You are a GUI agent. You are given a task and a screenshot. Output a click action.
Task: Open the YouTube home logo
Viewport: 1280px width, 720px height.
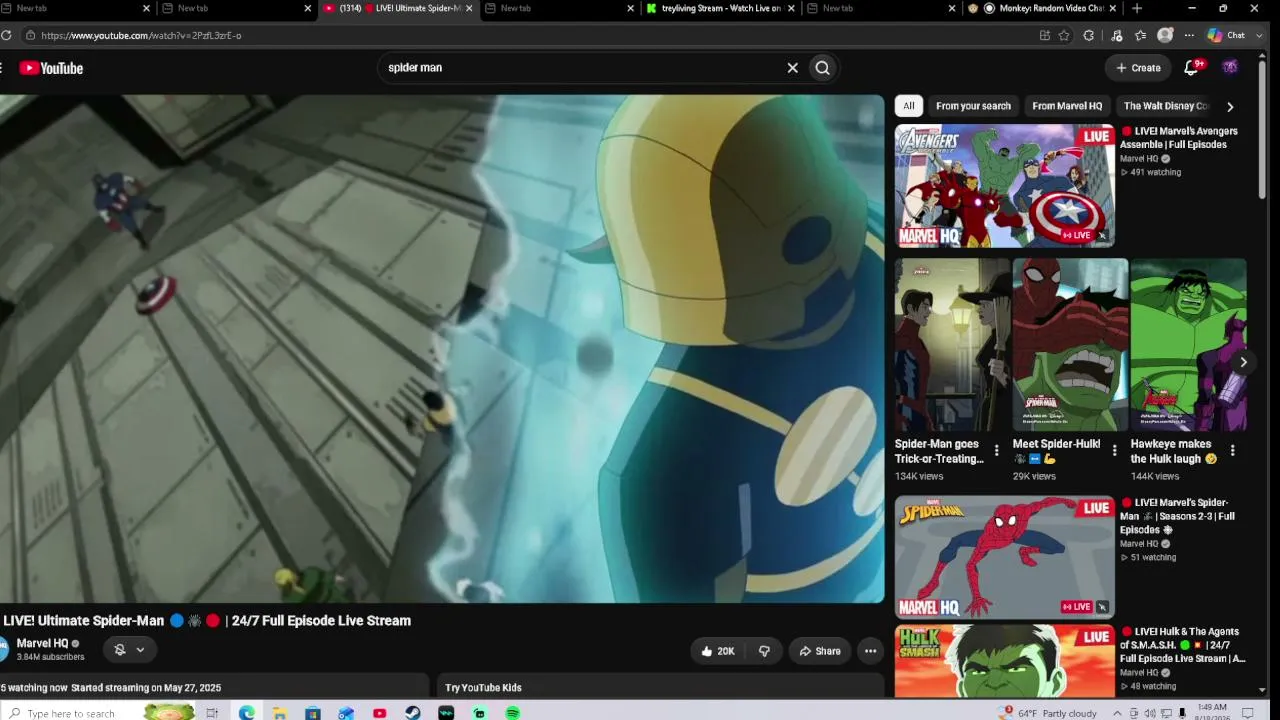(x=51, y=68)
